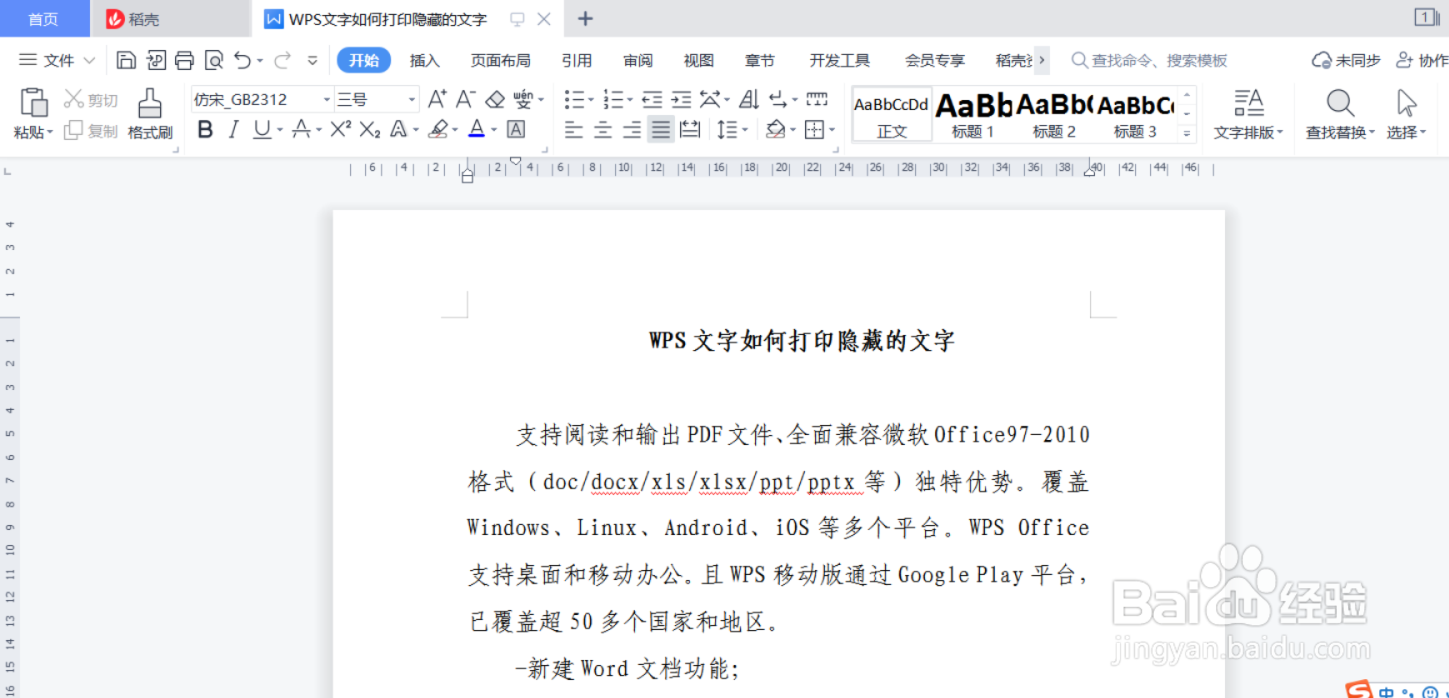Open font size dropdown 三号
1449x698 pixels.
pyautogui.click(x=412, y=99)
